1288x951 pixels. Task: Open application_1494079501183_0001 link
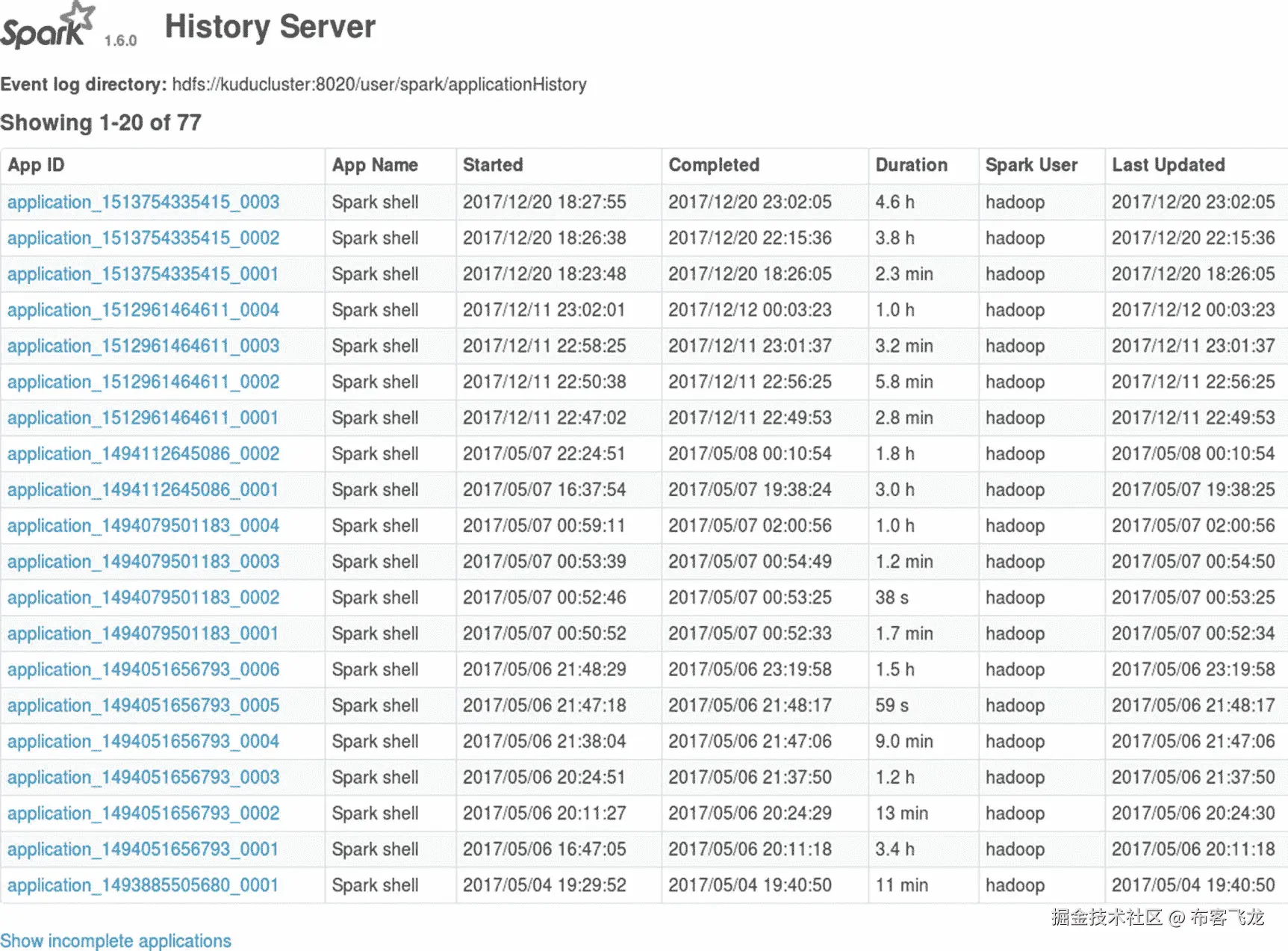[x=143, y=634]
